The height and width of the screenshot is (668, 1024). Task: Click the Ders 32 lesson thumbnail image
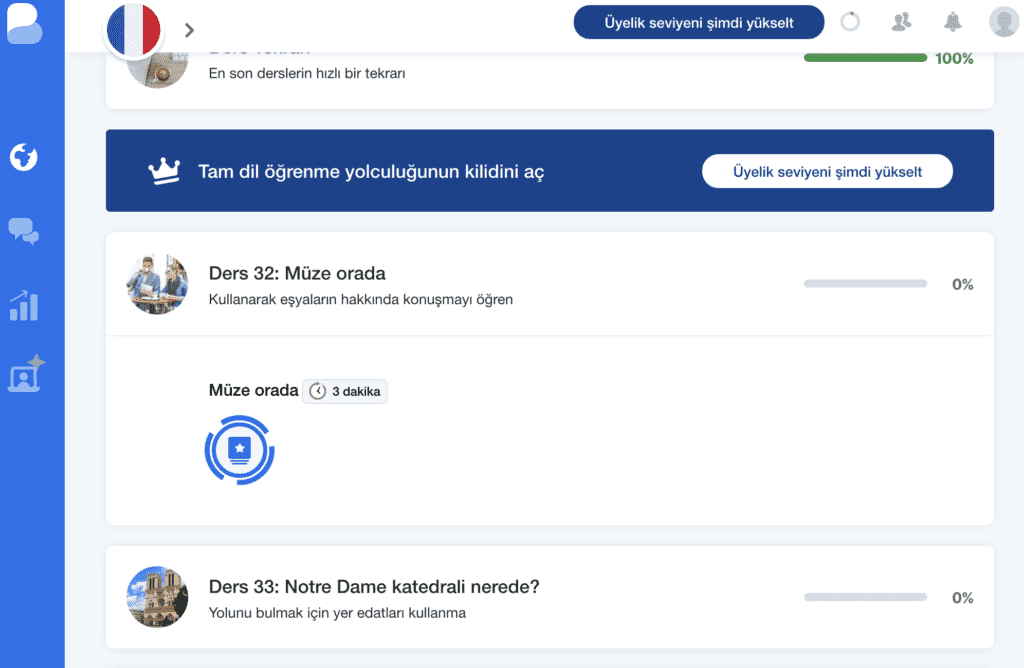click(157, 284)
